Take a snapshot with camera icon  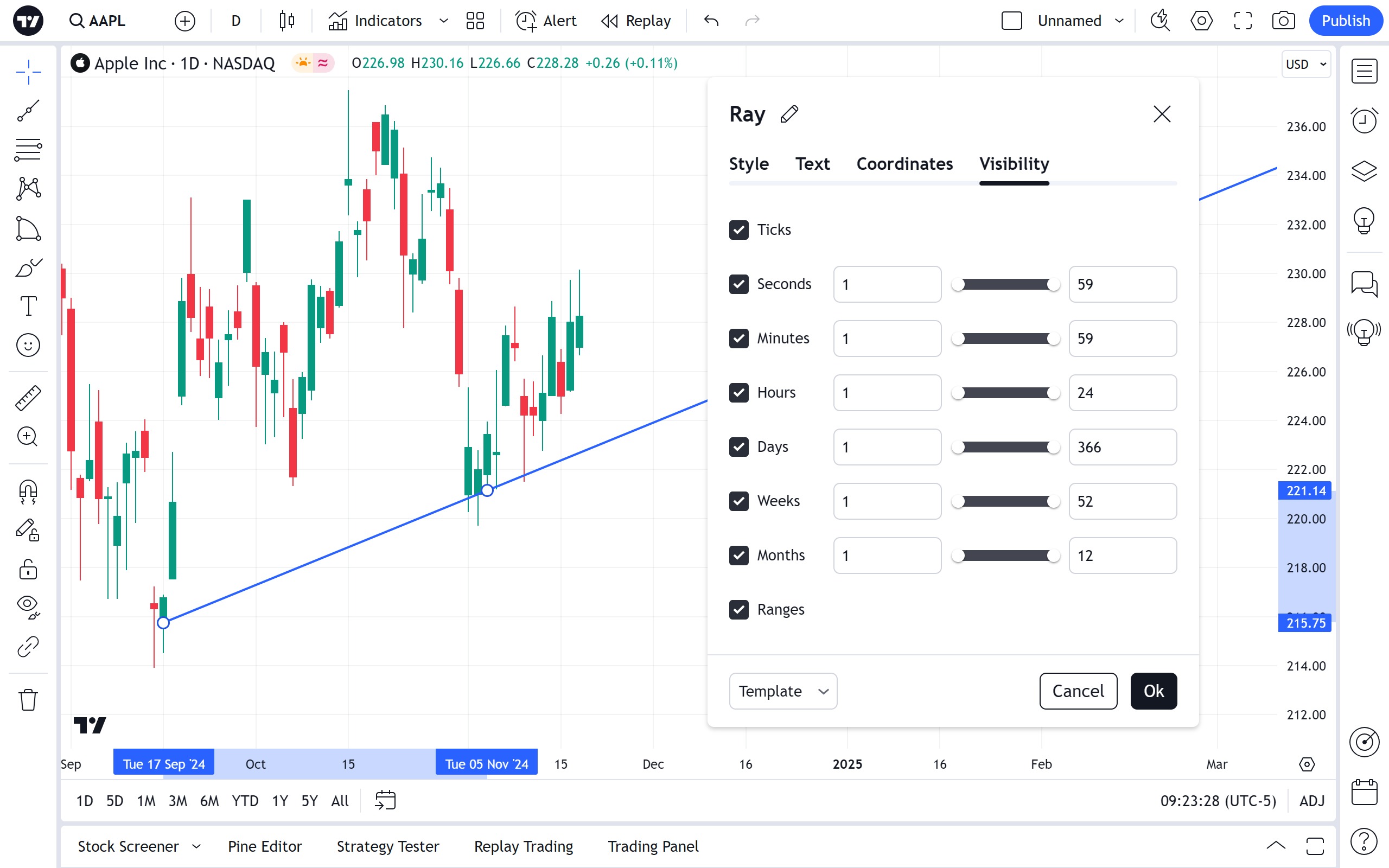[x=1283, y=21]
